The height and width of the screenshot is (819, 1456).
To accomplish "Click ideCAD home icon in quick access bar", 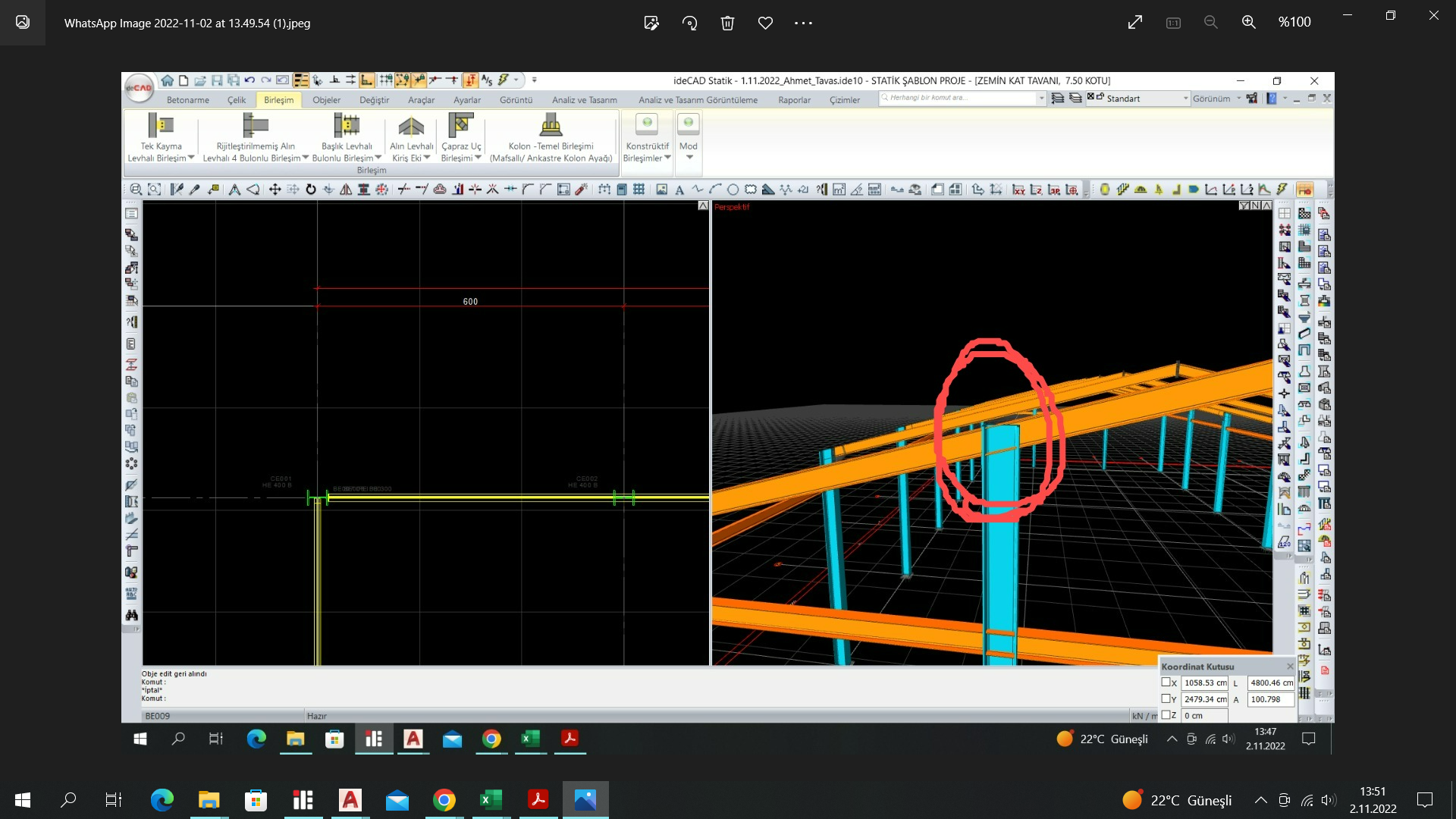I will (x=167, y=80).
